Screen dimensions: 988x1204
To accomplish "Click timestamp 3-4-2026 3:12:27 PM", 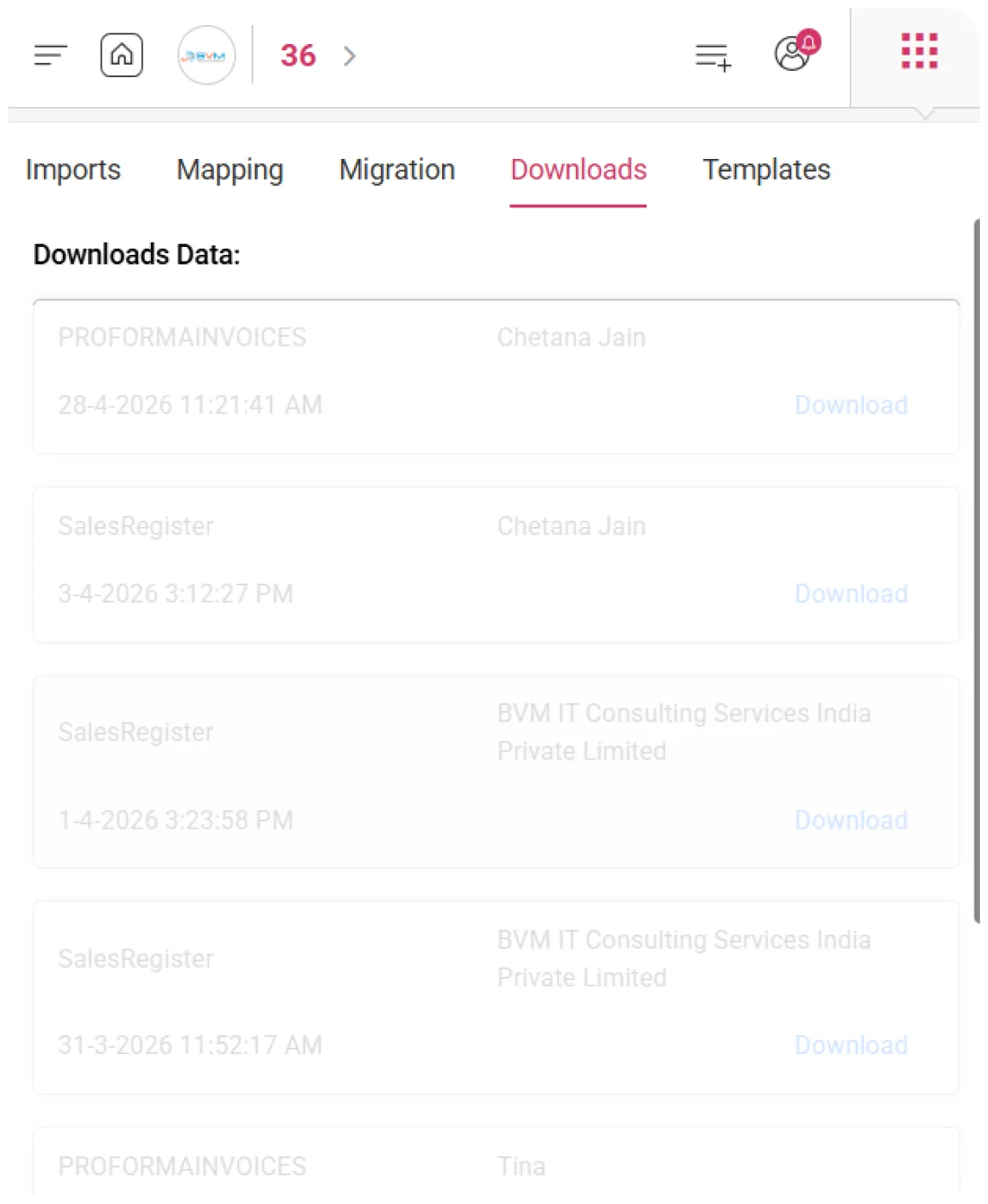I will coord(175,593).
